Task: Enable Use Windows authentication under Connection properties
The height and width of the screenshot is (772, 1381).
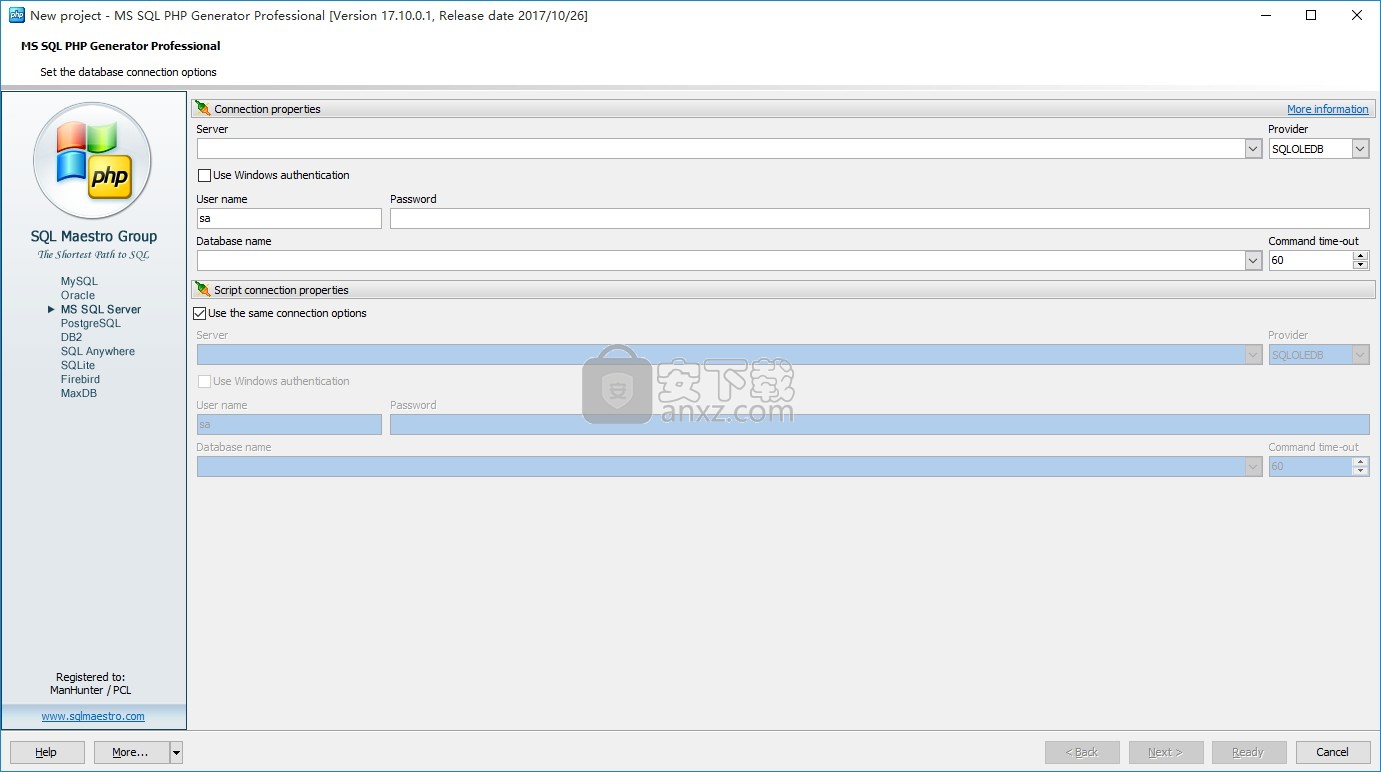Action: [x=205, y=176]
